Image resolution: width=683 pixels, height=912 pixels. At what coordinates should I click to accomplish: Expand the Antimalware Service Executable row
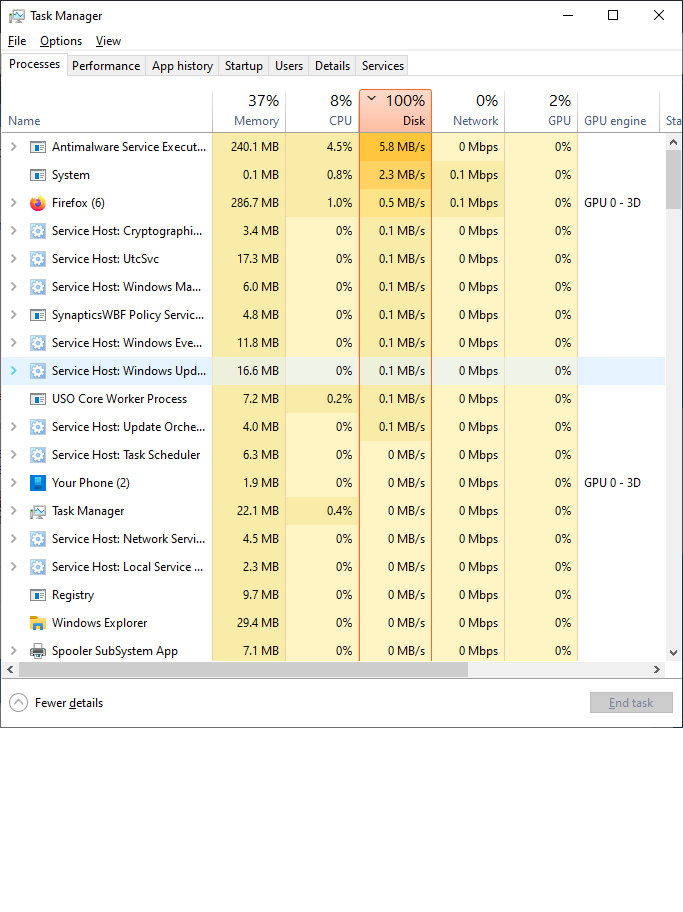[14, 147]
